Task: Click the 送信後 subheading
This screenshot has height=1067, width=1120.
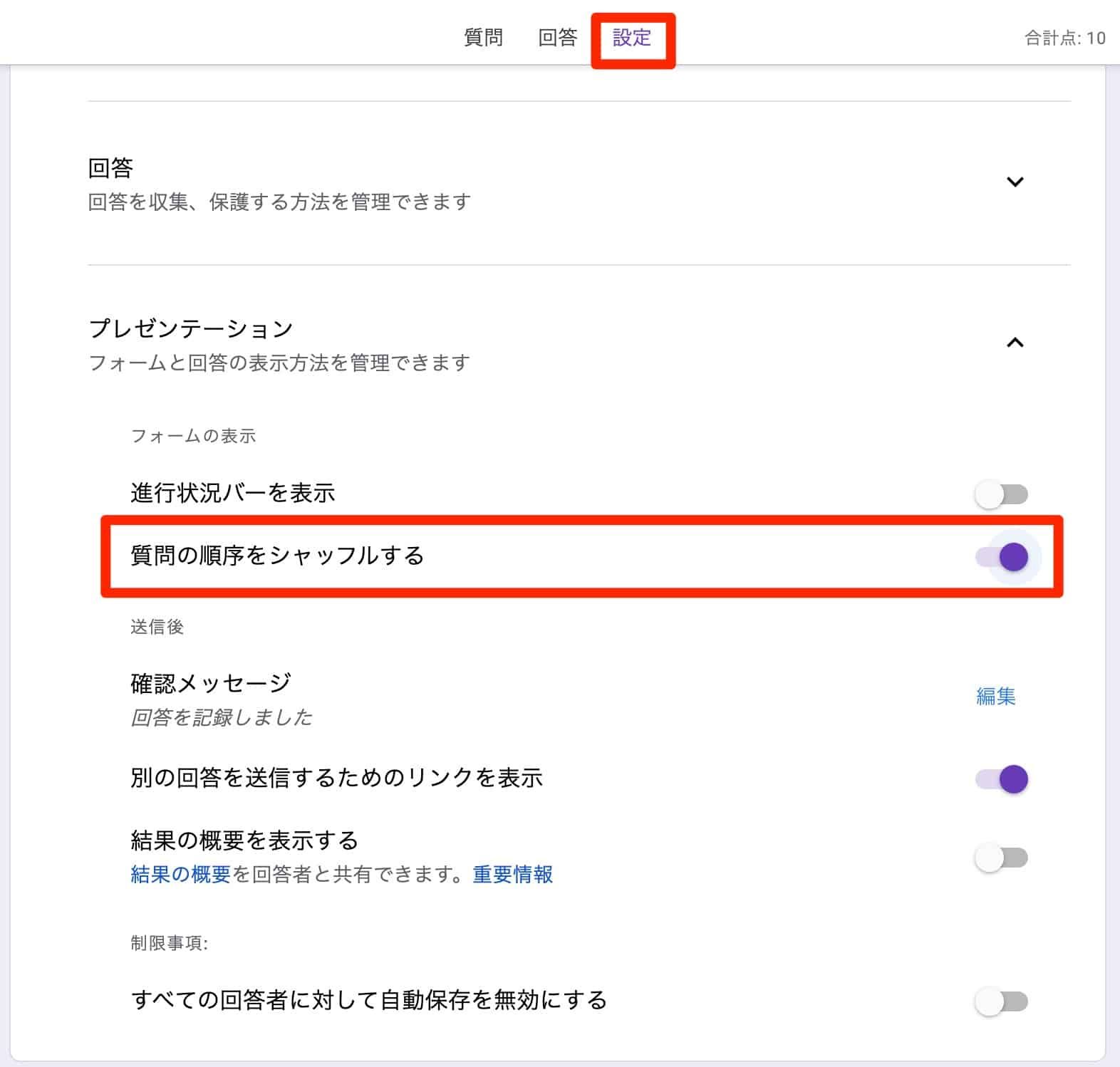Action: [x=157, y=627]
